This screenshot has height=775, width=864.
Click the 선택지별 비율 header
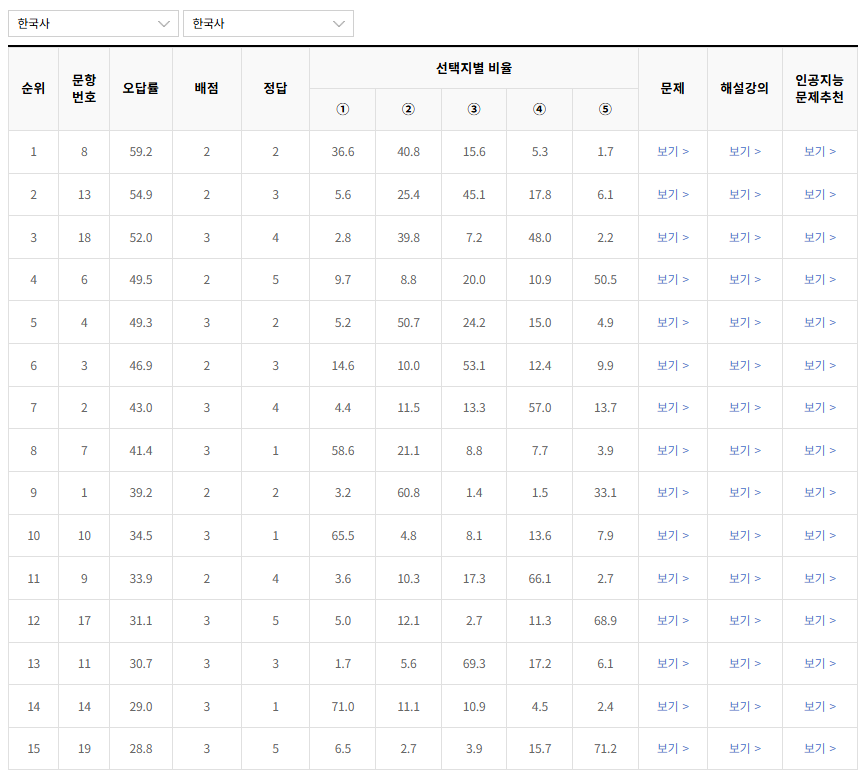click(473, 67)
